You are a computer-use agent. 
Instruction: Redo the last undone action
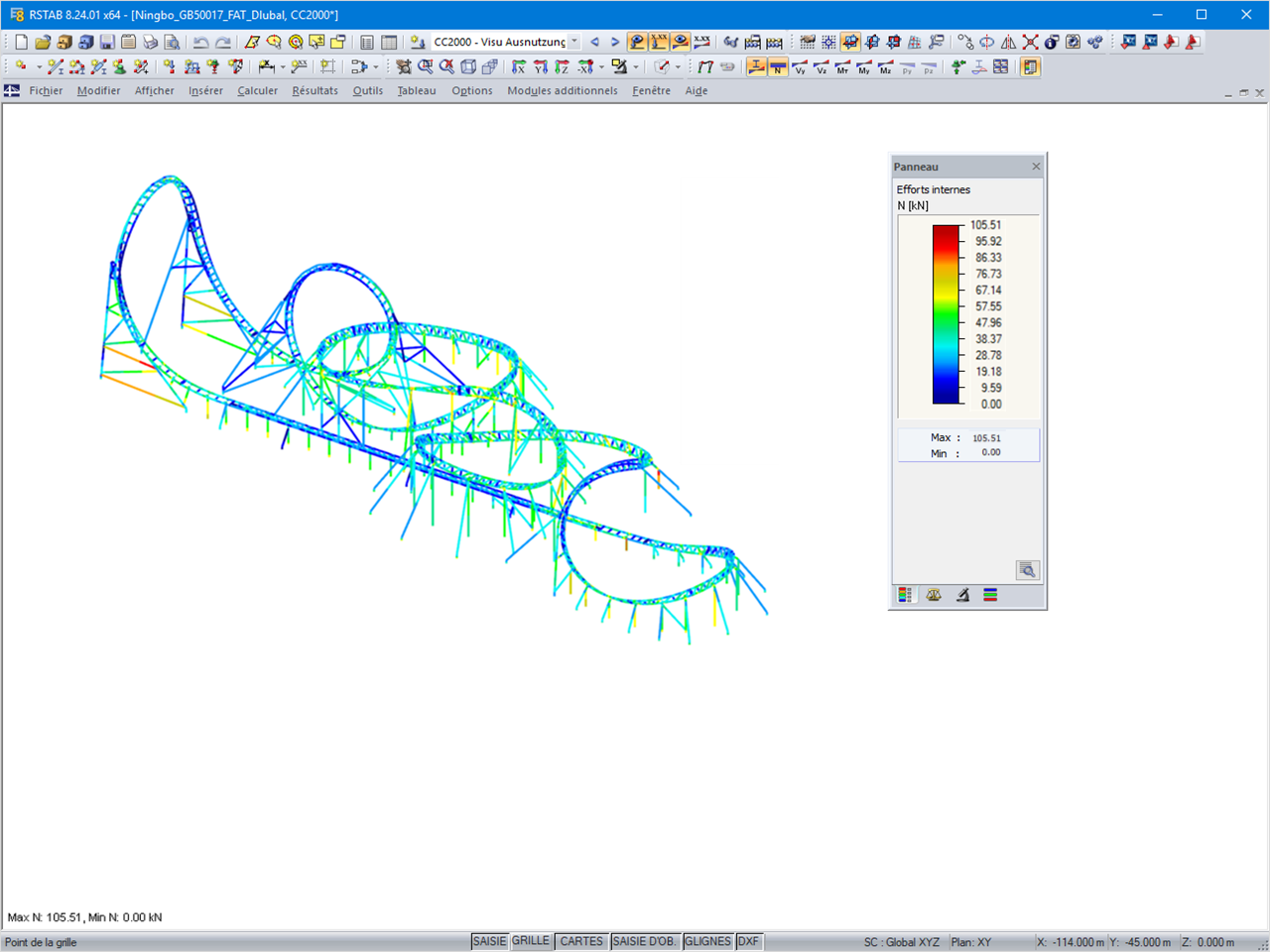tap(223, 42)
